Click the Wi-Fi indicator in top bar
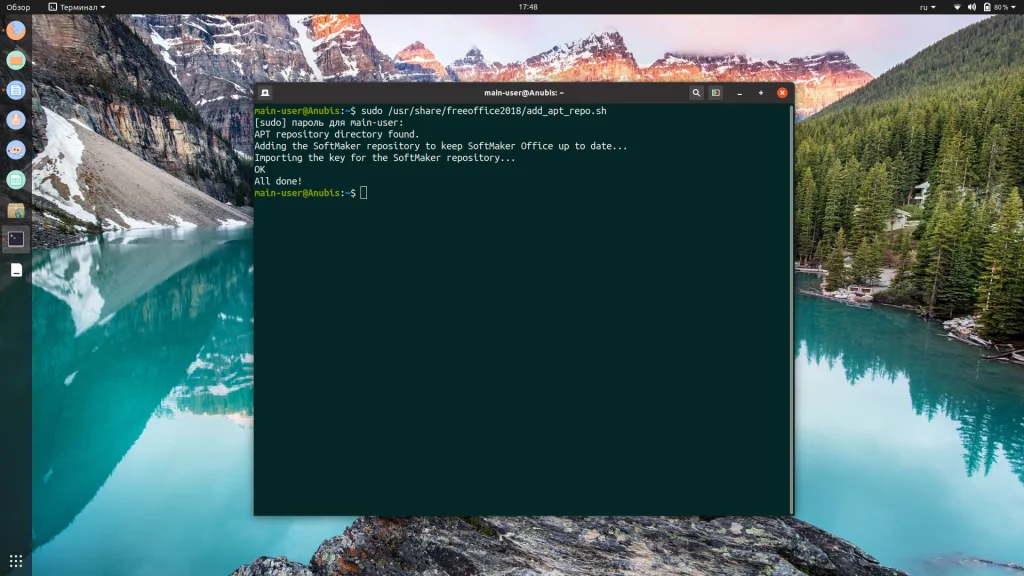1024x576 pixels. [957, 7]
